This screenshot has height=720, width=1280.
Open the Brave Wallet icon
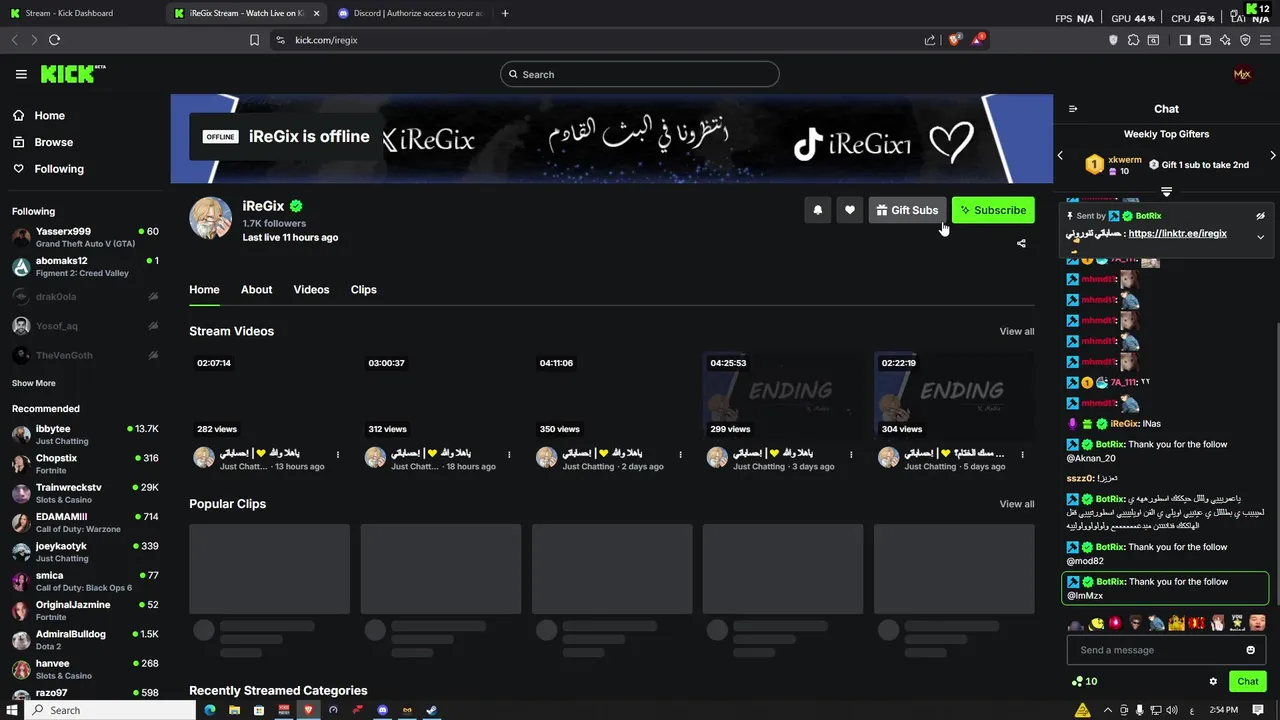(x=1205, y=40)
